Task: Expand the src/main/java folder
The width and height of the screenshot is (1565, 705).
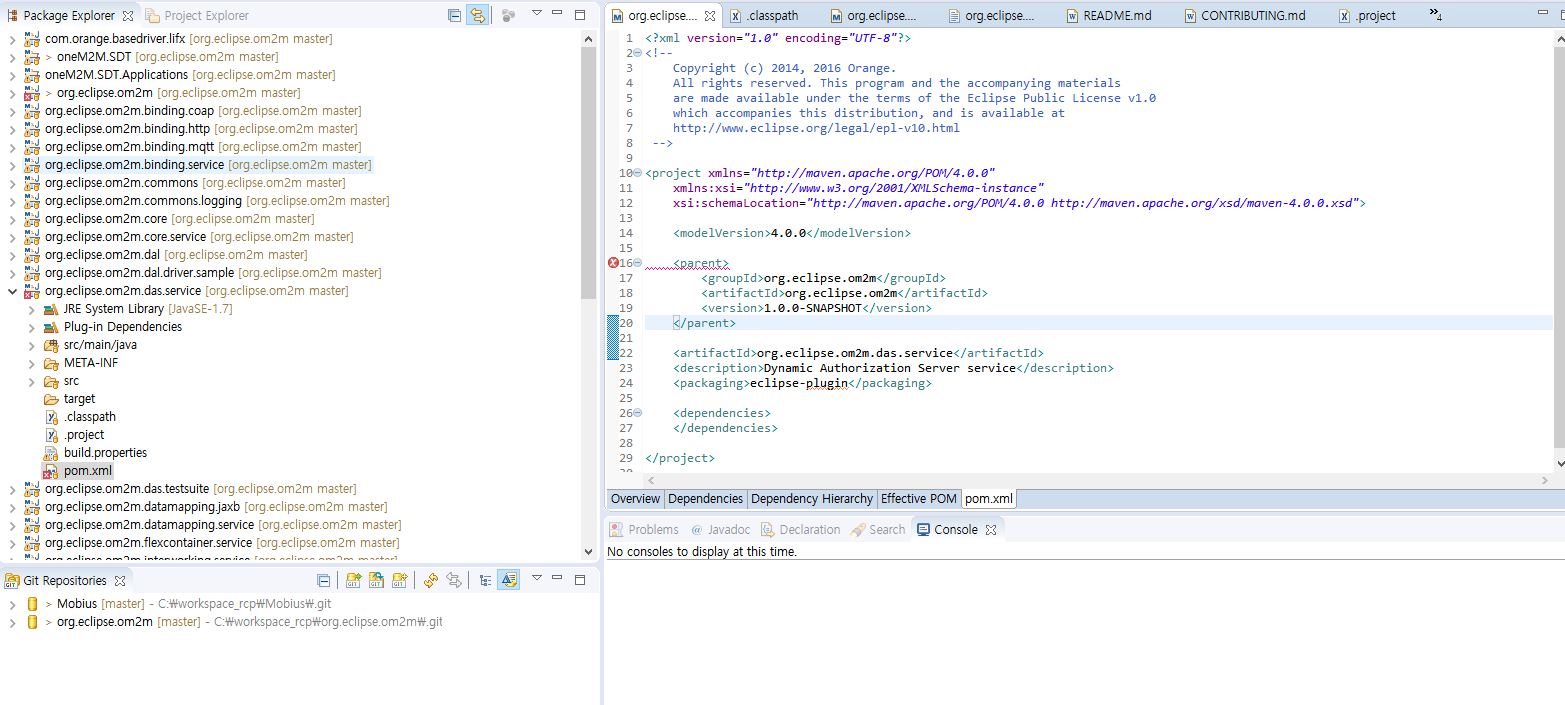Action: coord(31,345)
